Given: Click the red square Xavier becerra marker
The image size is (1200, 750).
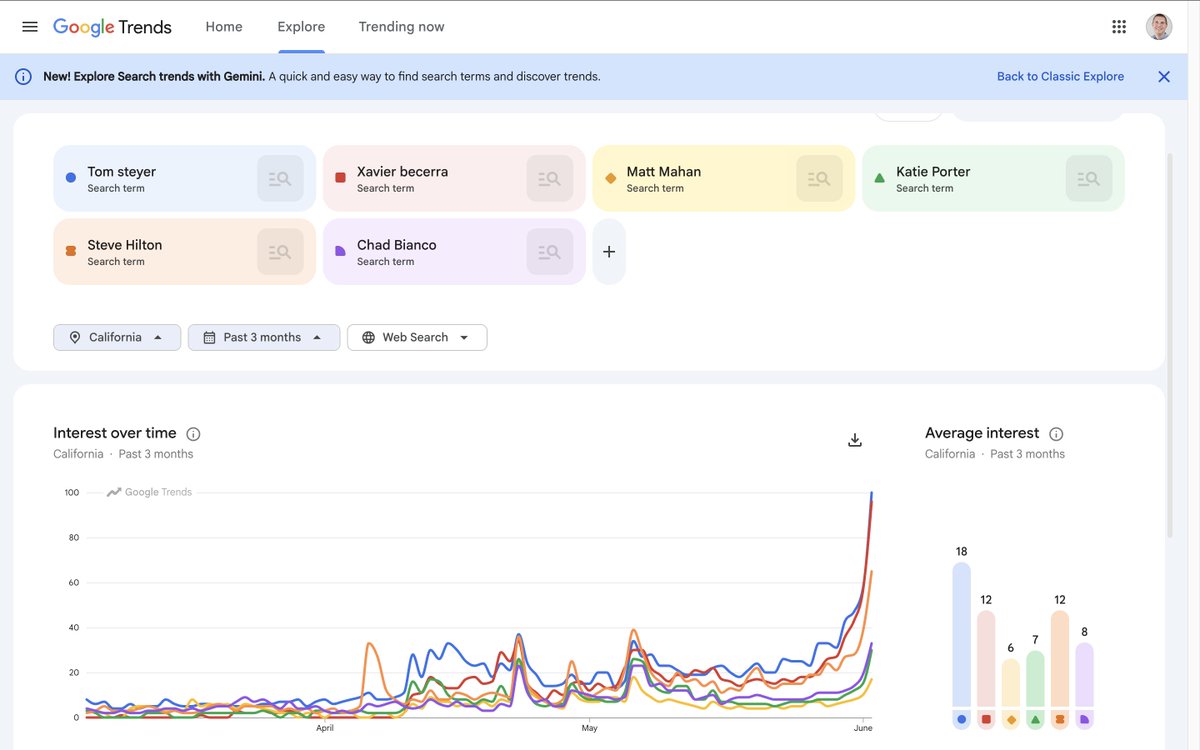Looking at the screenshot, I should 340,178.
